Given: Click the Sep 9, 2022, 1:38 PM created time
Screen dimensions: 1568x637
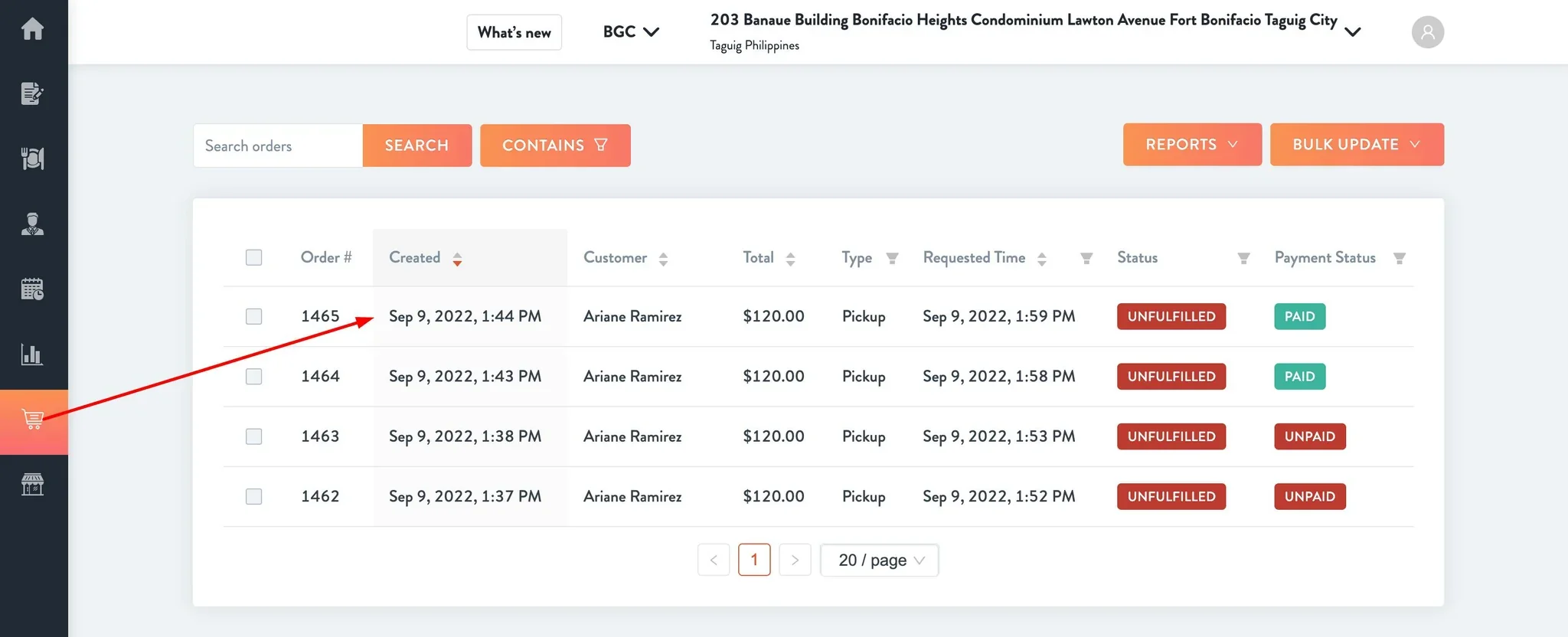Looking at the screenshot, I should click(x=465, y=436).
